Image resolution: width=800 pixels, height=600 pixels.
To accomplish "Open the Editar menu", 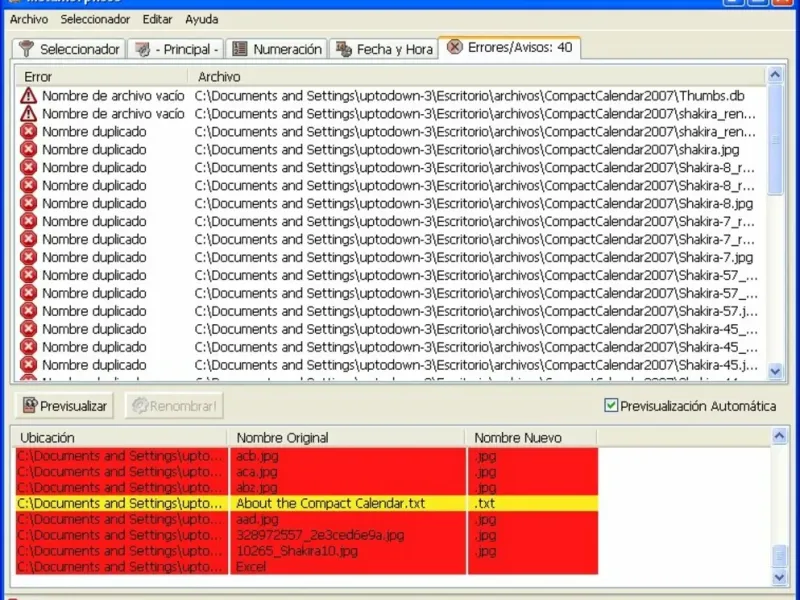I will (157, 19).
